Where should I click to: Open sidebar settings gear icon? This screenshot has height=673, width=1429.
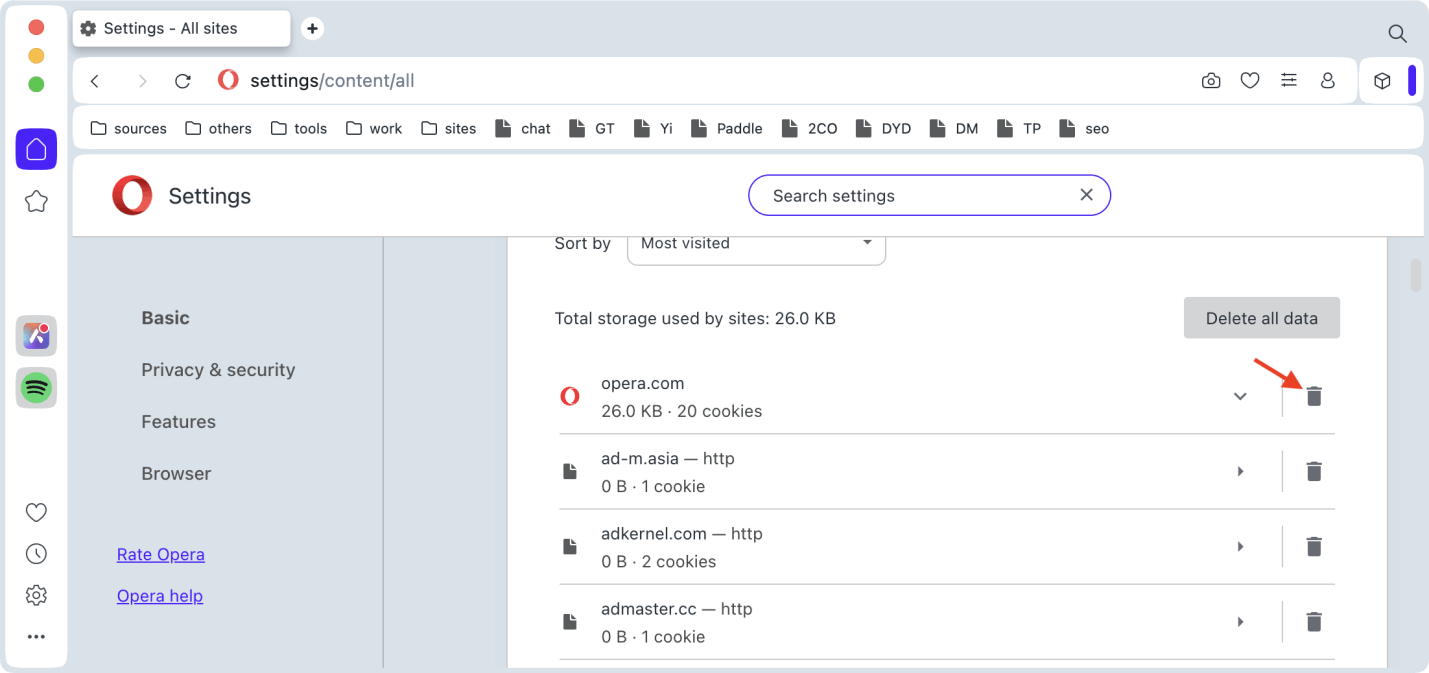pos(36,596)
